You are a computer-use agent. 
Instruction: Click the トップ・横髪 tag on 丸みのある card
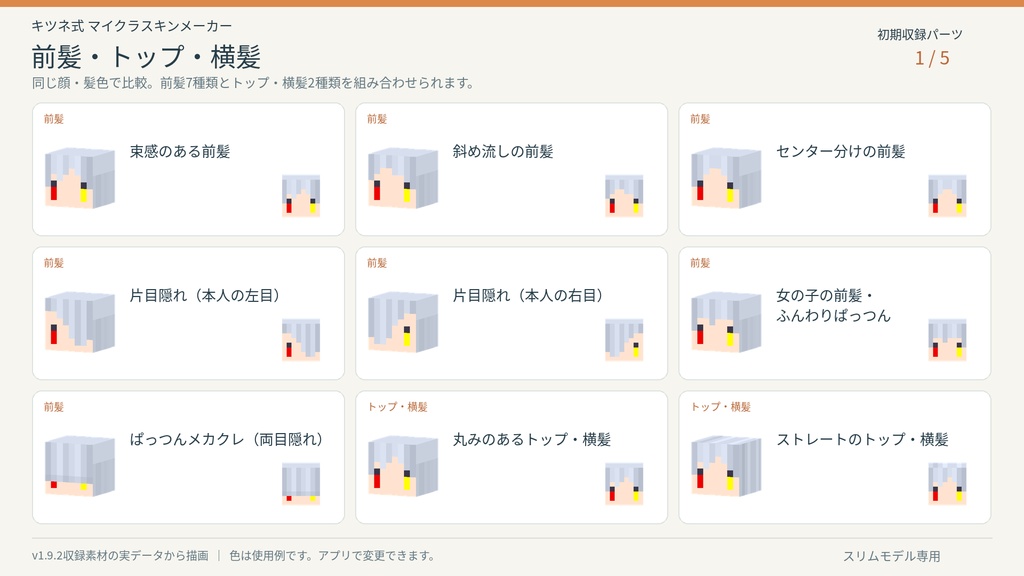[x=397, y=407]
